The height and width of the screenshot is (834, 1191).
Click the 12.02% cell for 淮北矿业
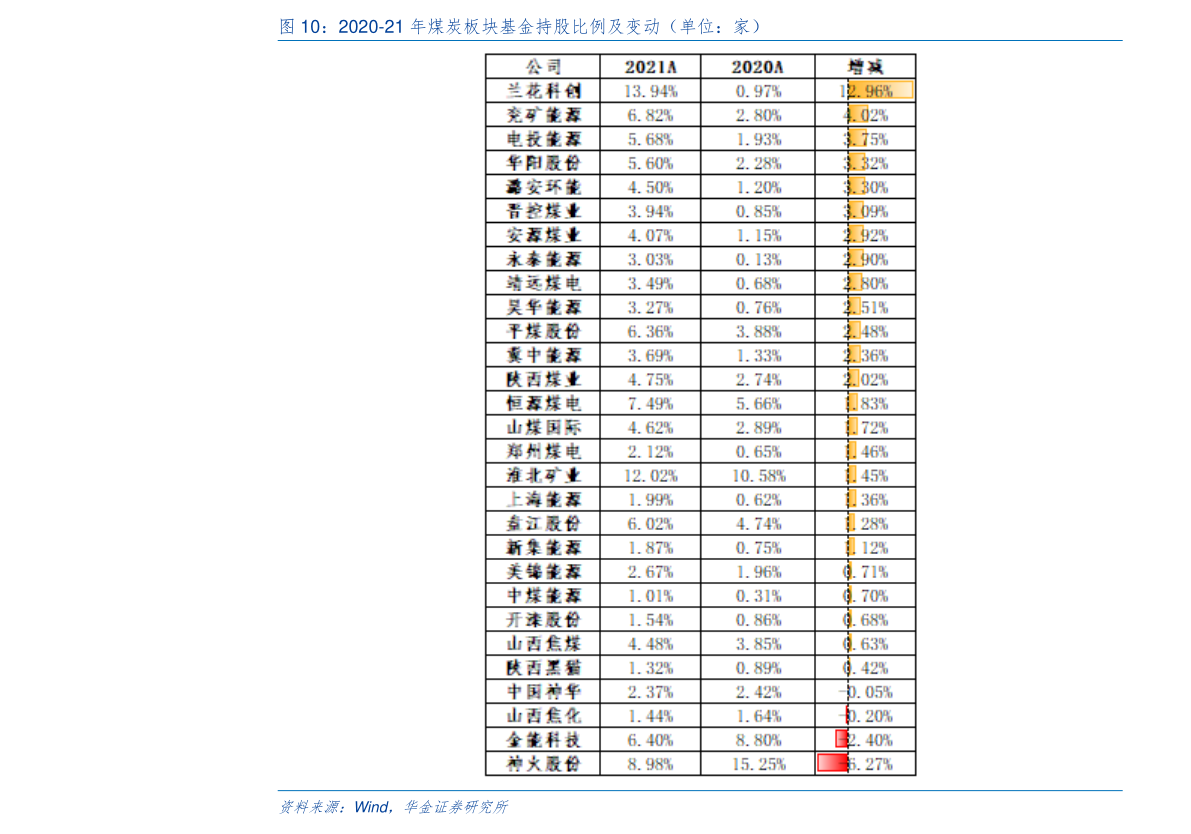point(651,476)
